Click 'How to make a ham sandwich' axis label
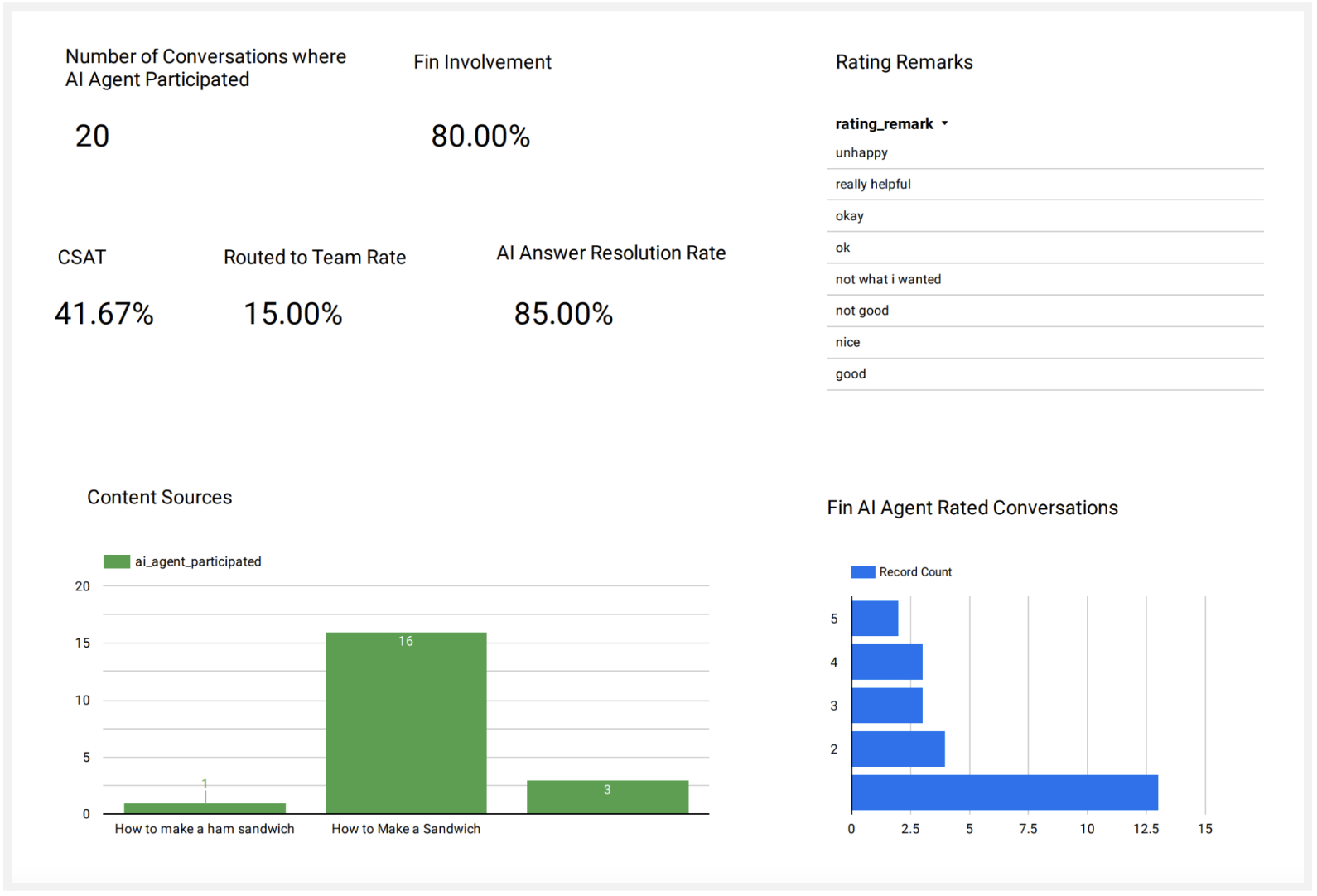The width and height of the screenshot is (1317, 896). 205,830
